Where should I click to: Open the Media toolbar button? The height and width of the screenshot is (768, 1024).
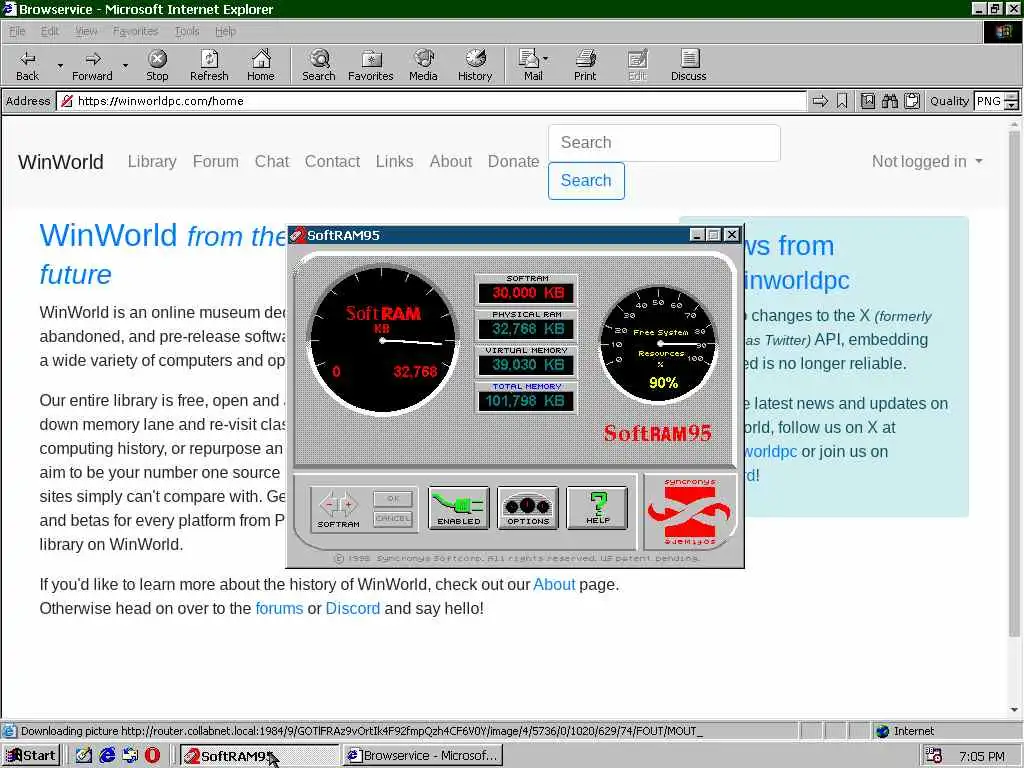[423, 65]
